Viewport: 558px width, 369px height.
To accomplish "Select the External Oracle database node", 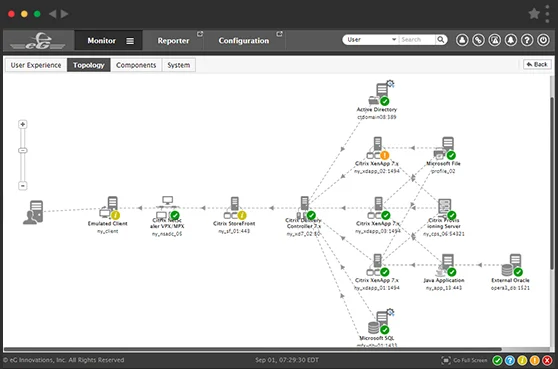I will tap(512, 265).
